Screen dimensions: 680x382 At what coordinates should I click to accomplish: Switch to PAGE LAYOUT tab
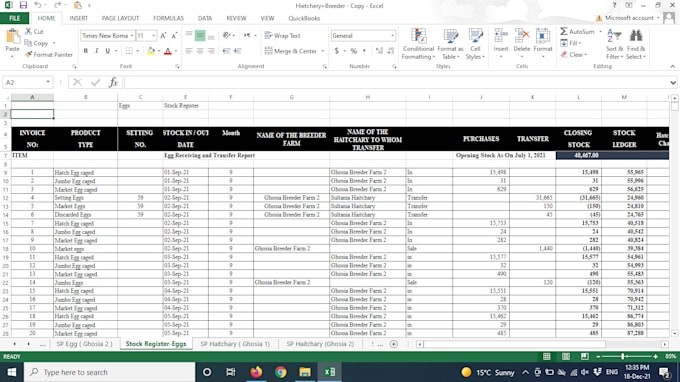click(120, 18)
